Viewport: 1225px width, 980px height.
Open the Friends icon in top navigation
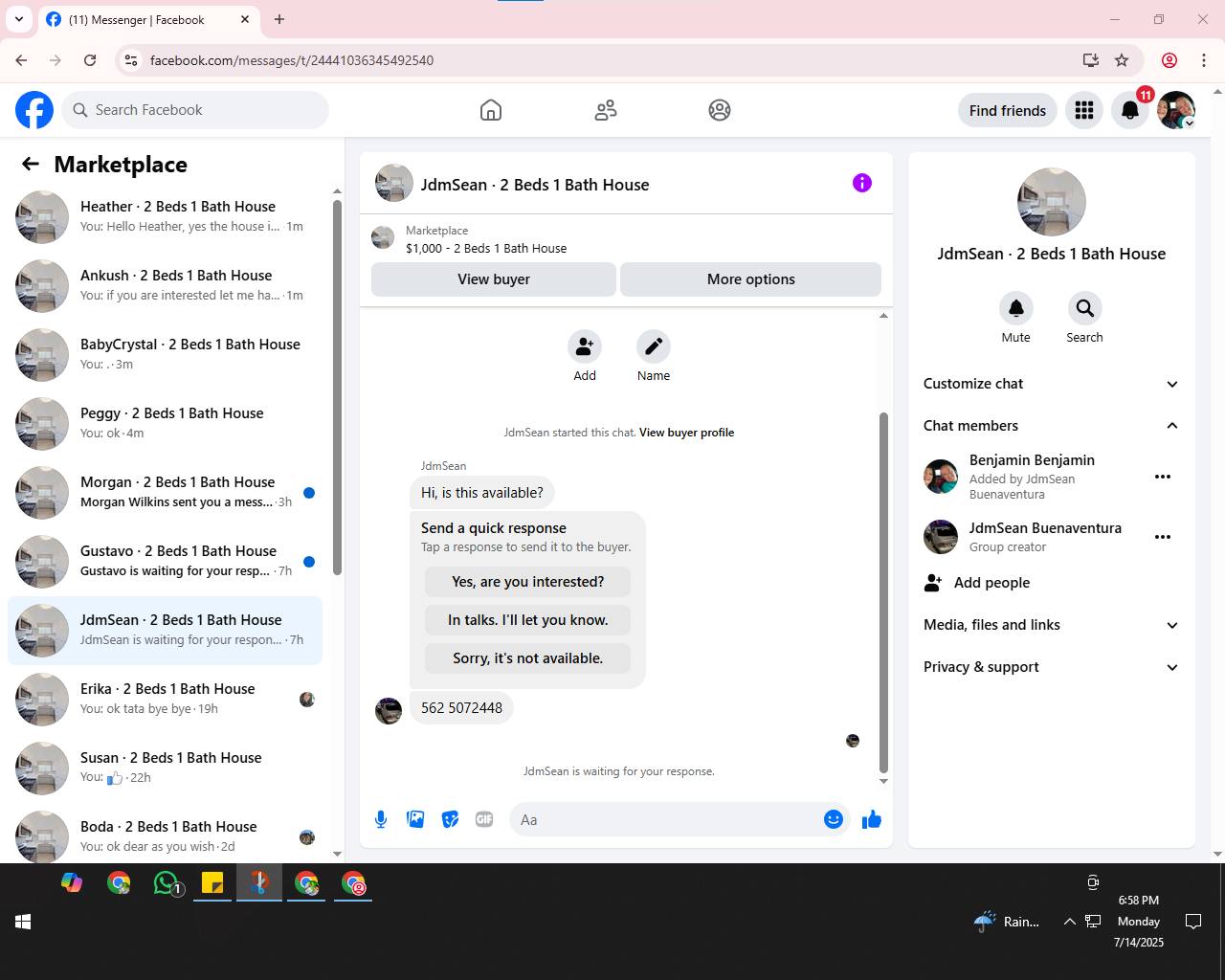coord(606,110)
